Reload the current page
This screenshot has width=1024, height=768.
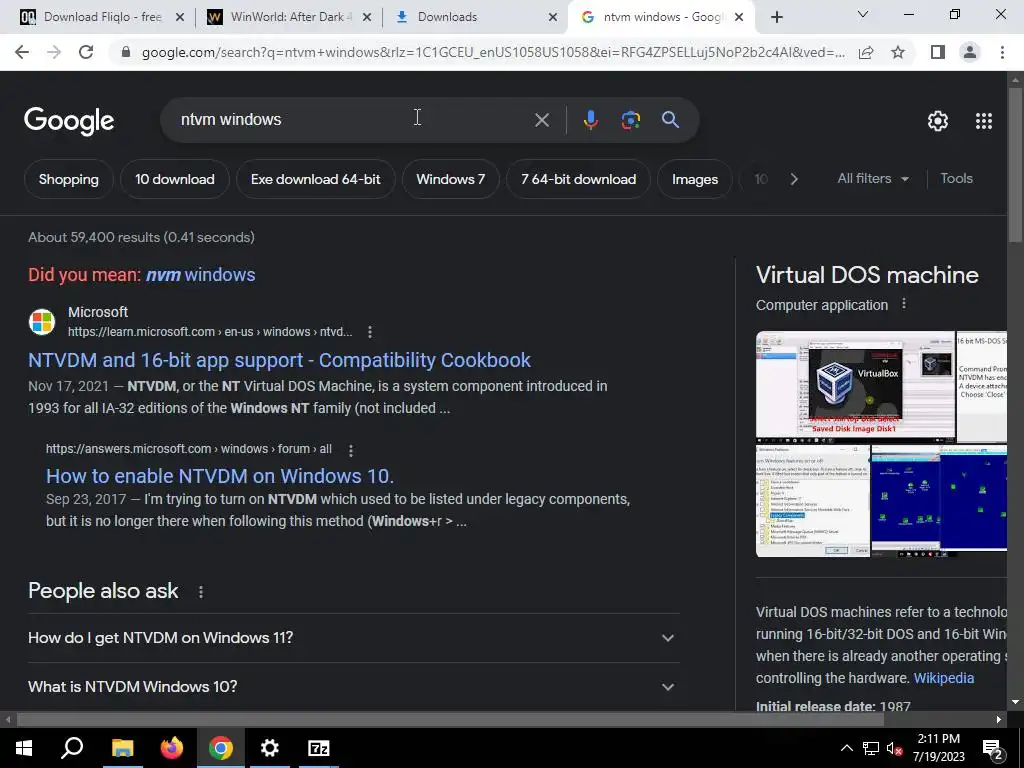(86, 52)
